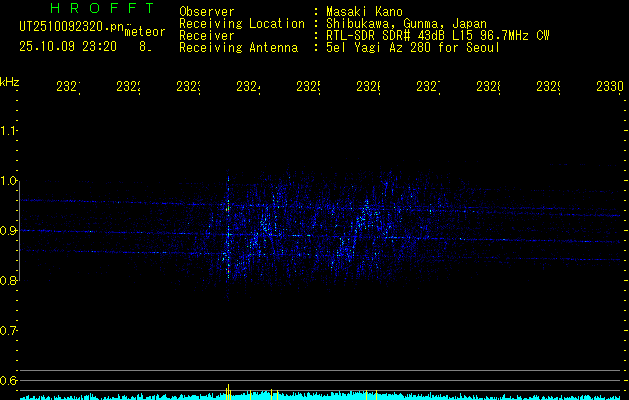Viewport: 629px width, 400px height.
Task: Click the kHz axis unit label
Action: 9,81
